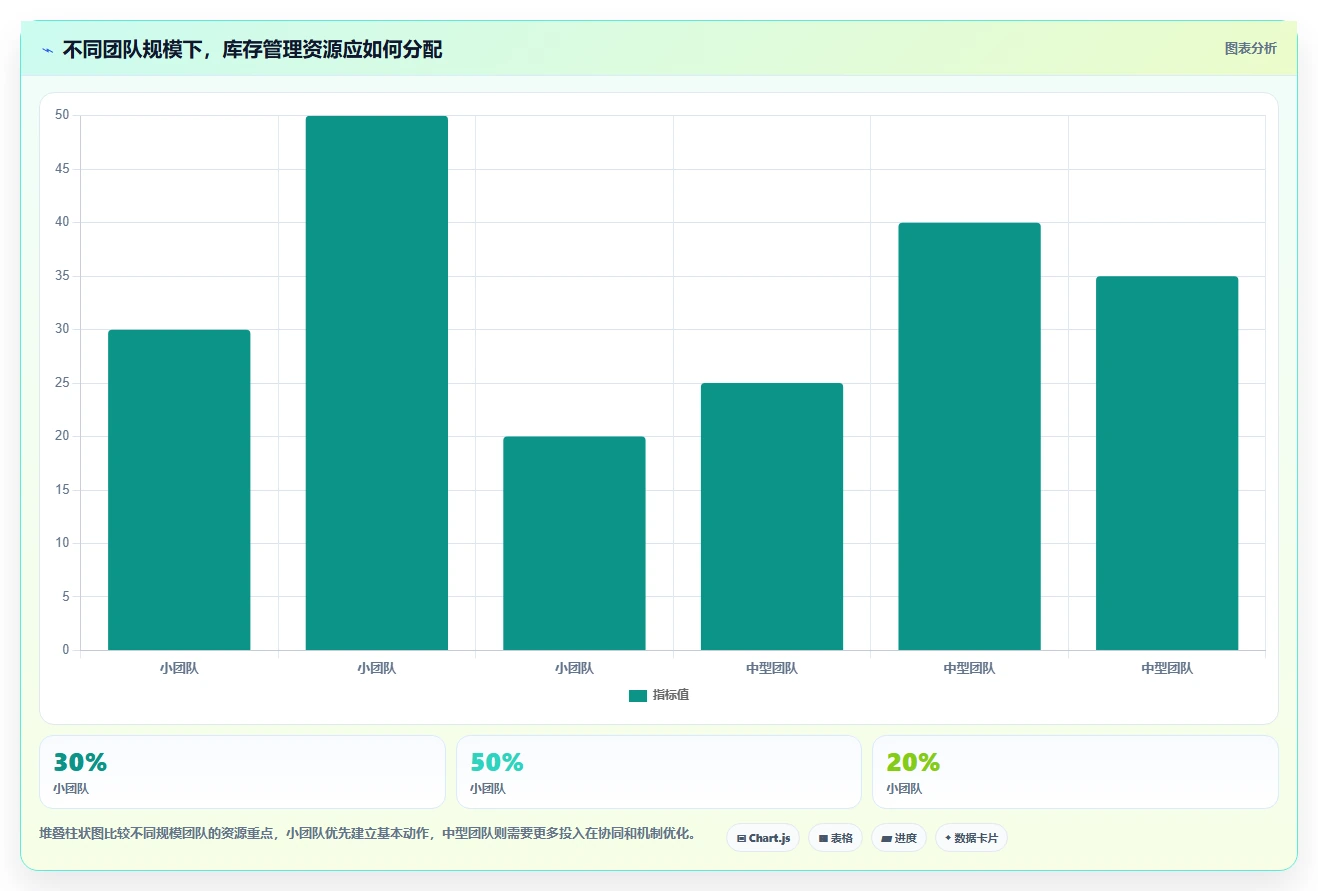Click the y-axis label 10
Viewport: 1318px width, 891px height.
pyautogui.click(x=62, y=543)
